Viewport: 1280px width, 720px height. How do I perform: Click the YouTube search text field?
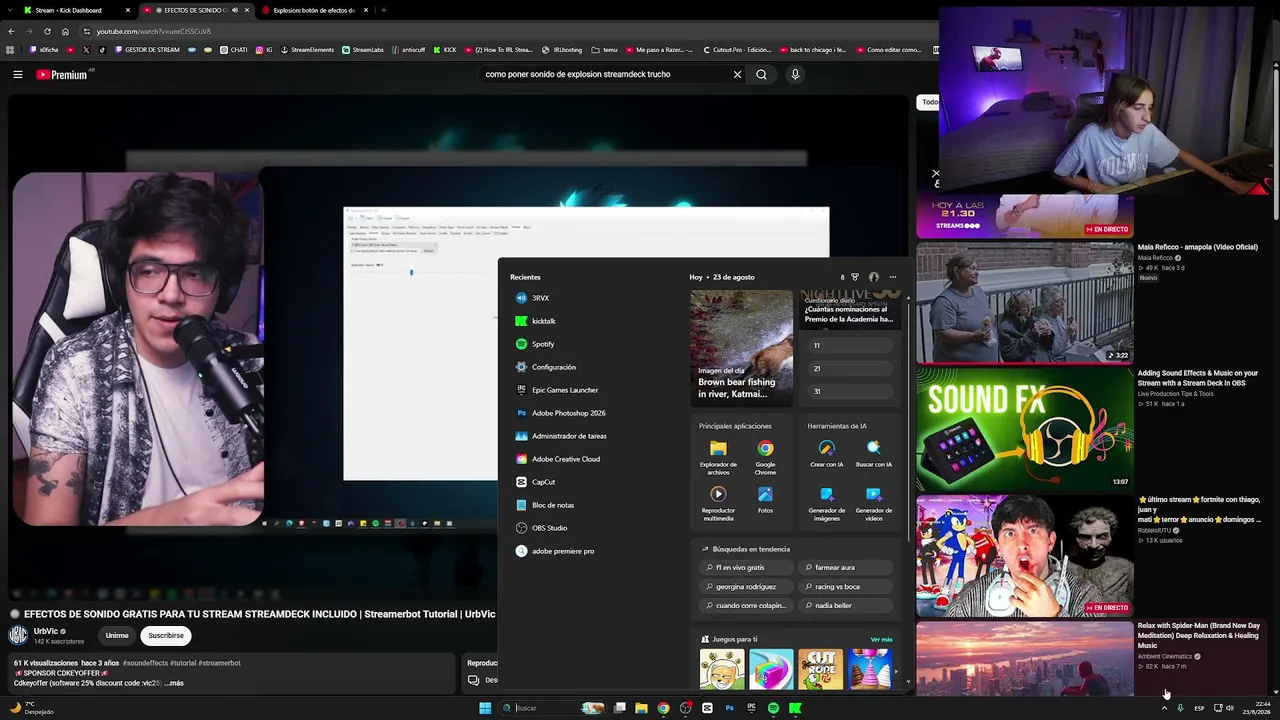pos(603,74)
